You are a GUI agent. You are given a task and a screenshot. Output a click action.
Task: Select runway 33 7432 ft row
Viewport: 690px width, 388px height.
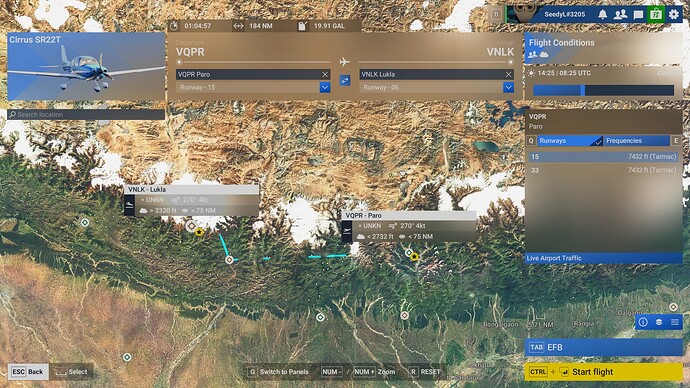[x=603, y=170]
